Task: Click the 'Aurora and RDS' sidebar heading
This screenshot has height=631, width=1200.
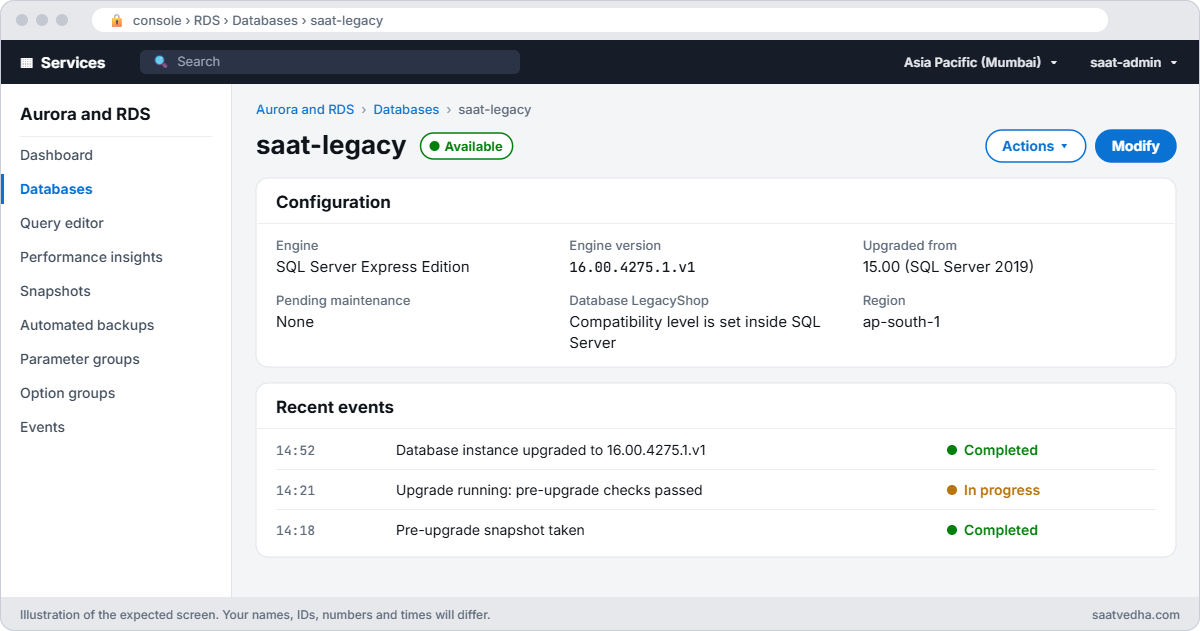Action: 85,114
